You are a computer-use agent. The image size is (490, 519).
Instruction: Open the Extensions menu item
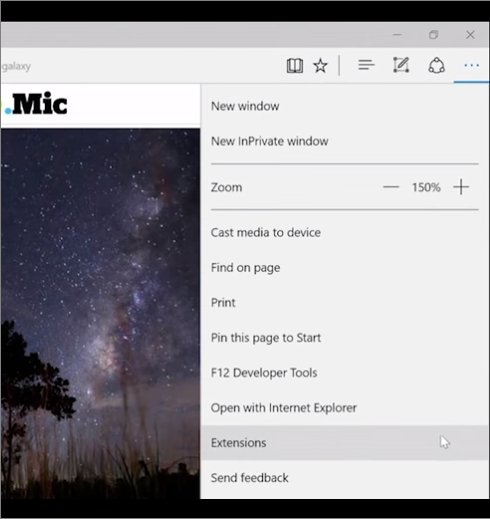tap(345, 443)
